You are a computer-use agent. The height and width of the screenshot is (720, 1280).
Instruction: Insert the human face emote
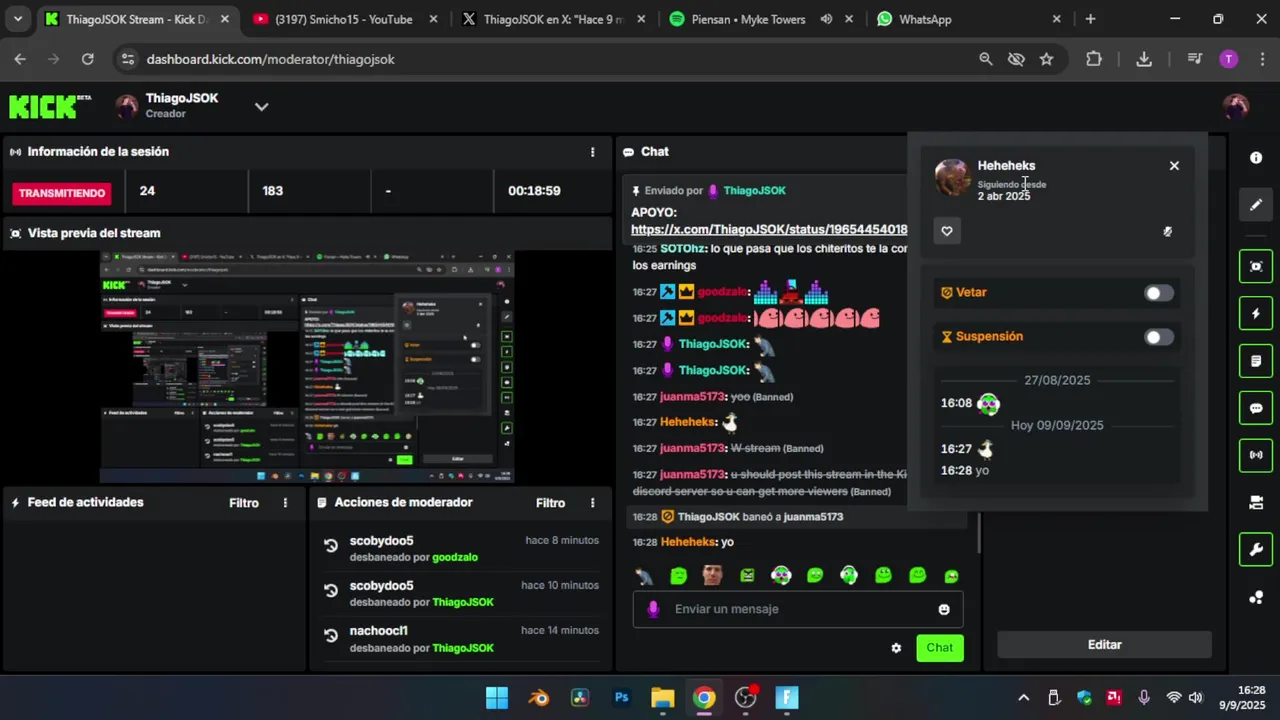pos(712,575)
